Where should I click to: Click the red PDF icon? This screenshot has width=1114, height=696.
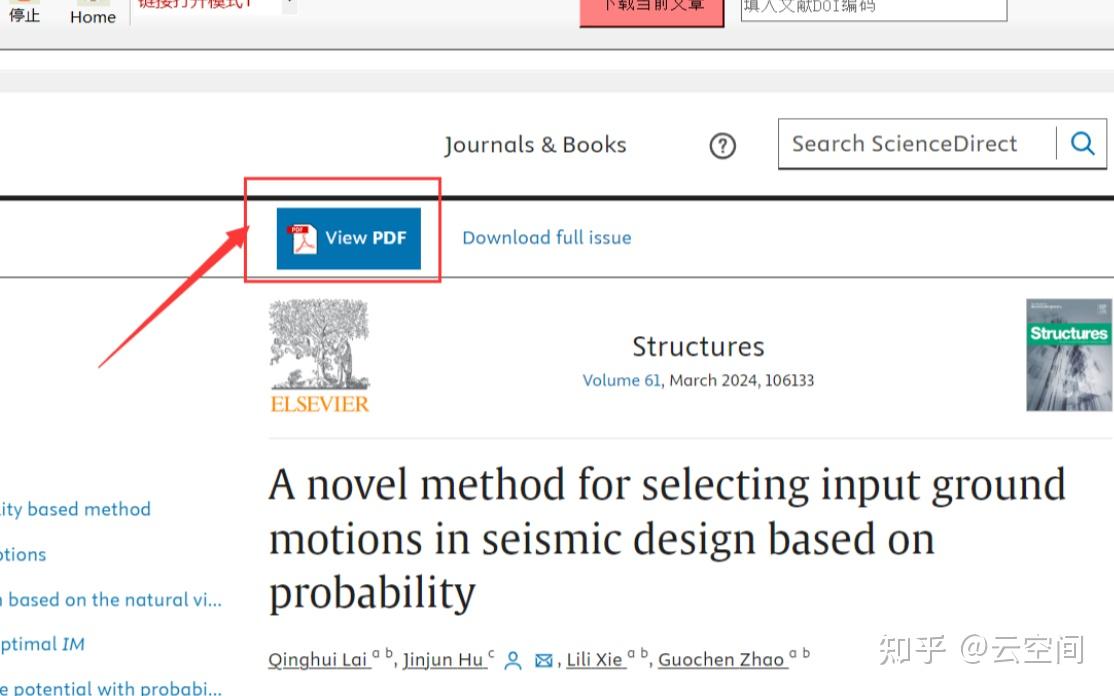[x=302, y=238]
